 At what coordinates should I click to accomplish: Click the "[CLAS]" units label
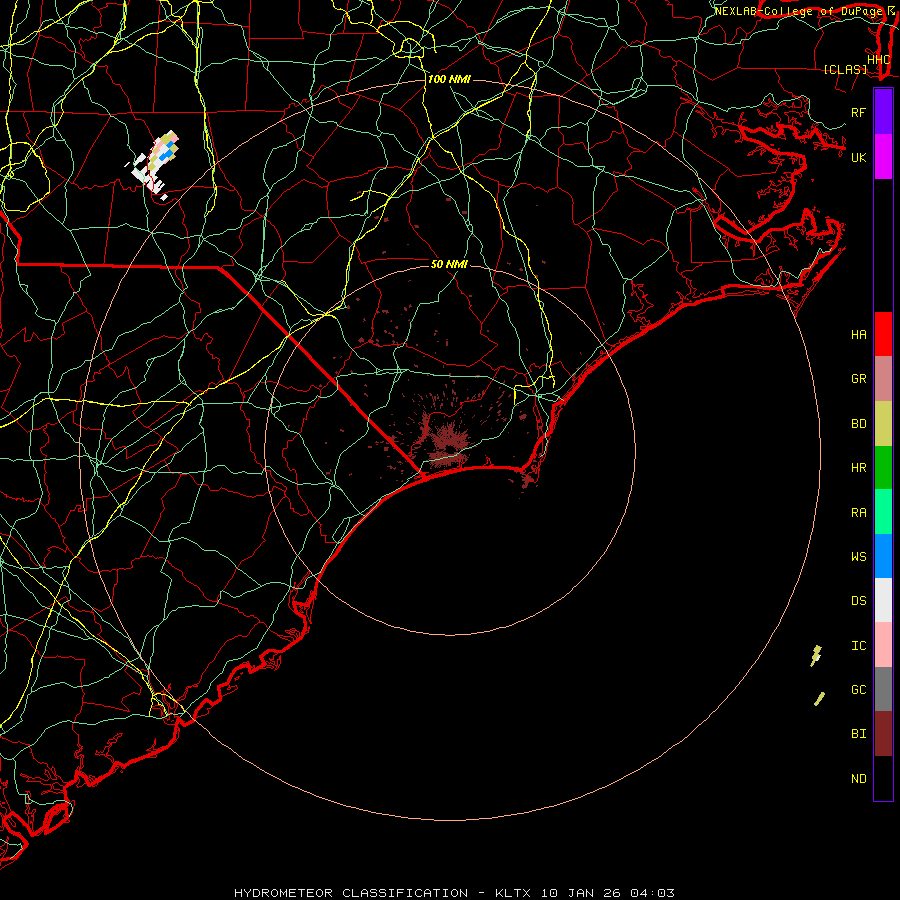tap(845, 70)
